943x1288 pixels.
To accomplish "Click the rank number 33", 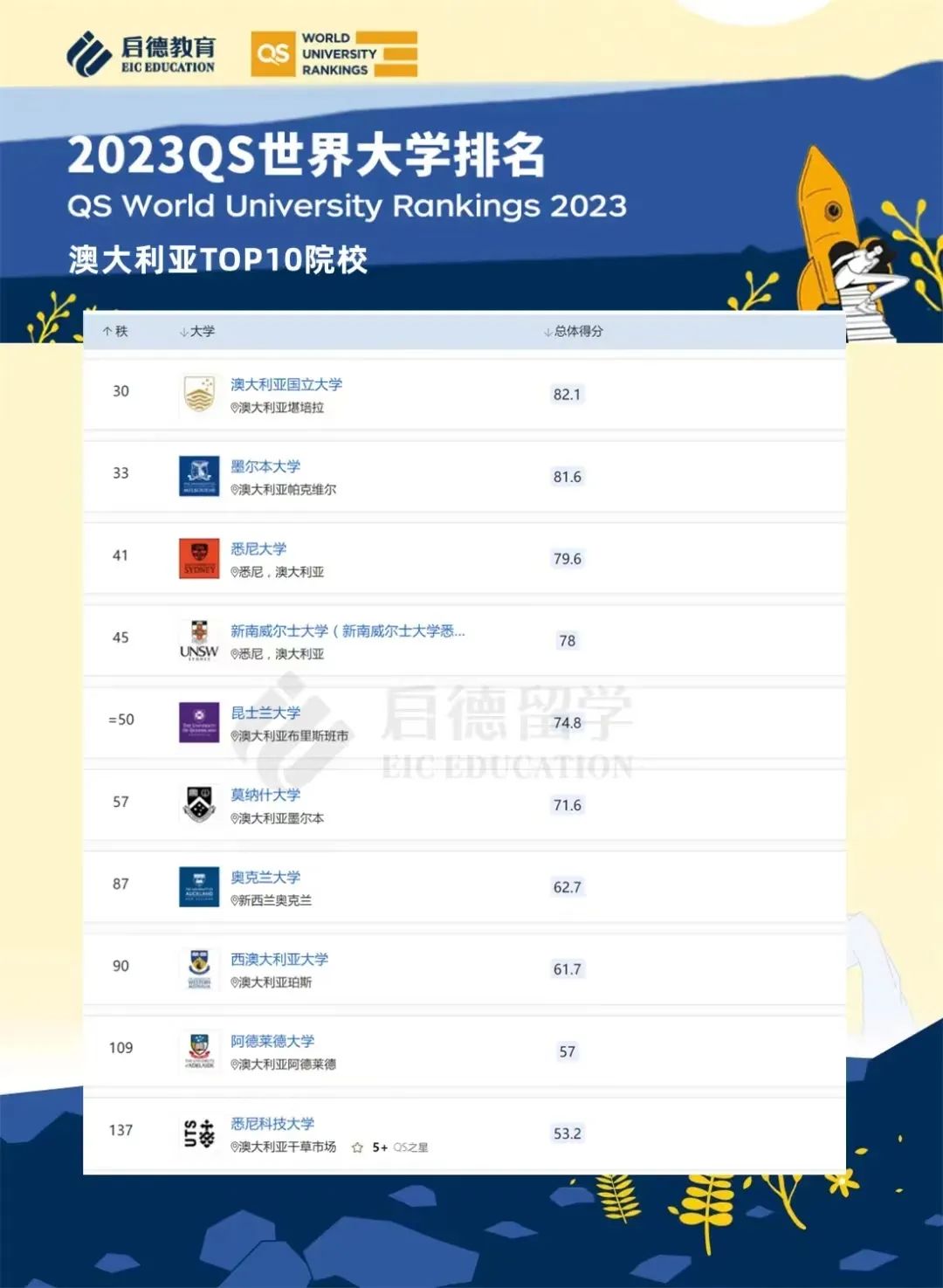I will 120,473.
